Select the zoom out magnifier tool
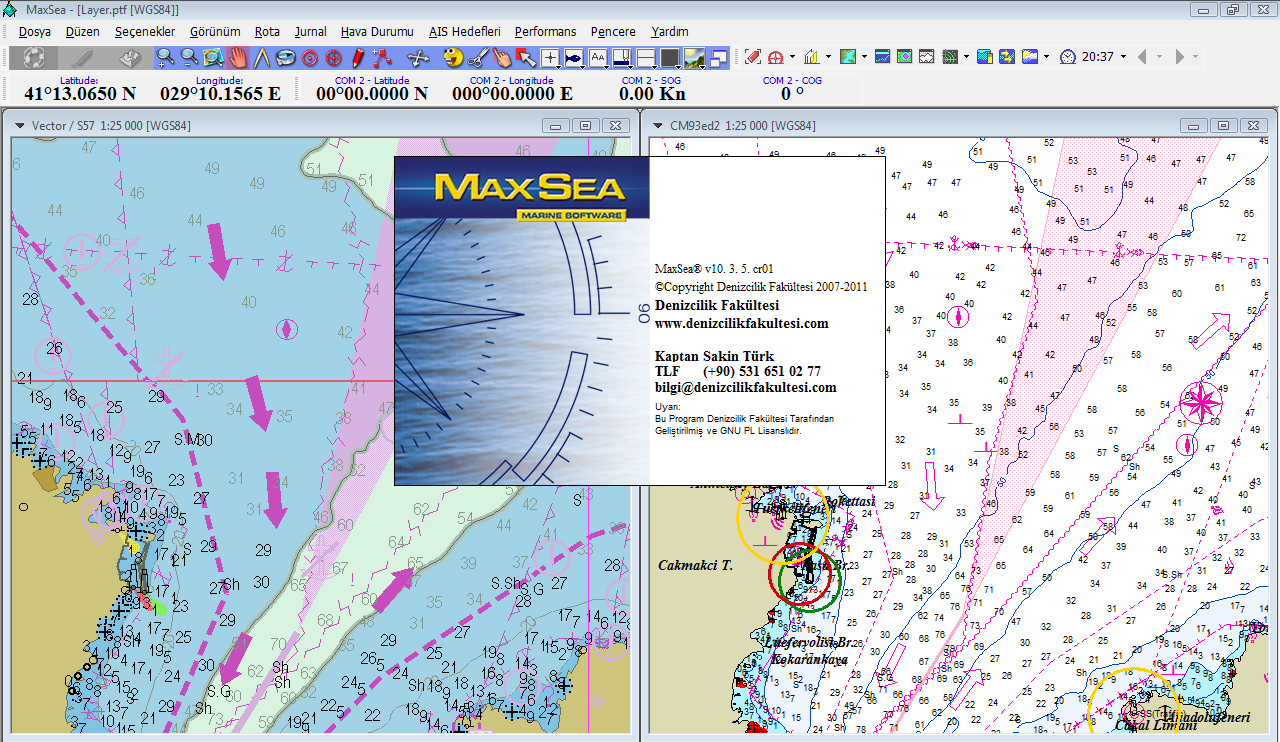 189,57
